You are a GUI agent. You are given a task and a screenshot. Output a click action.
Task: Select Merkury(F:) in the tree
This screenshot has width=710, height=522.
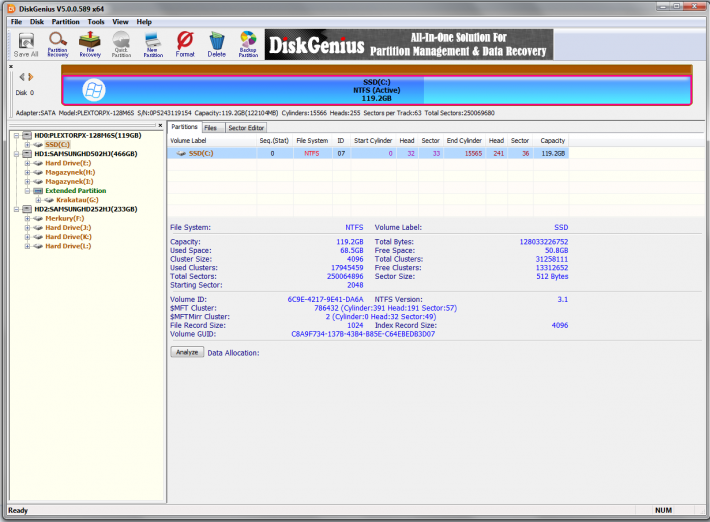[65, 219]
